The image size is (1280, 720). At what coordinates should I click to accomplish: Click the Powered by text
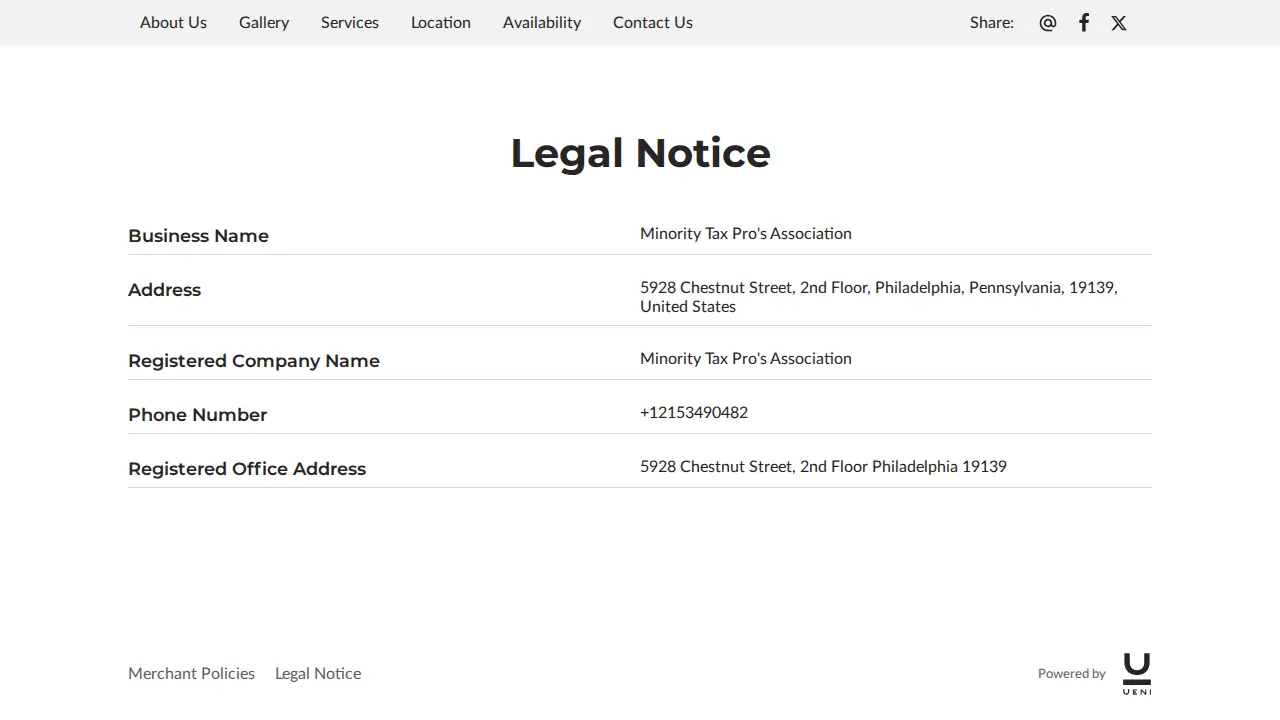1072,673
